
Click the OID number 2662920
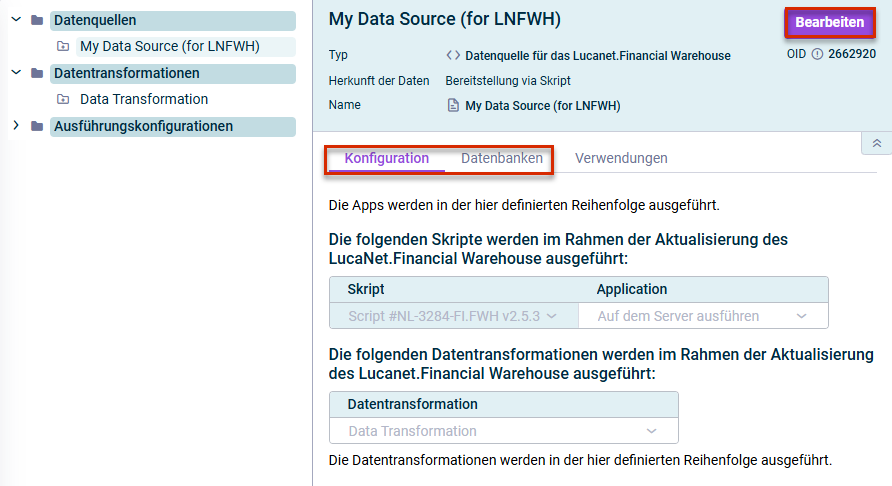click(x=852, y=54)
